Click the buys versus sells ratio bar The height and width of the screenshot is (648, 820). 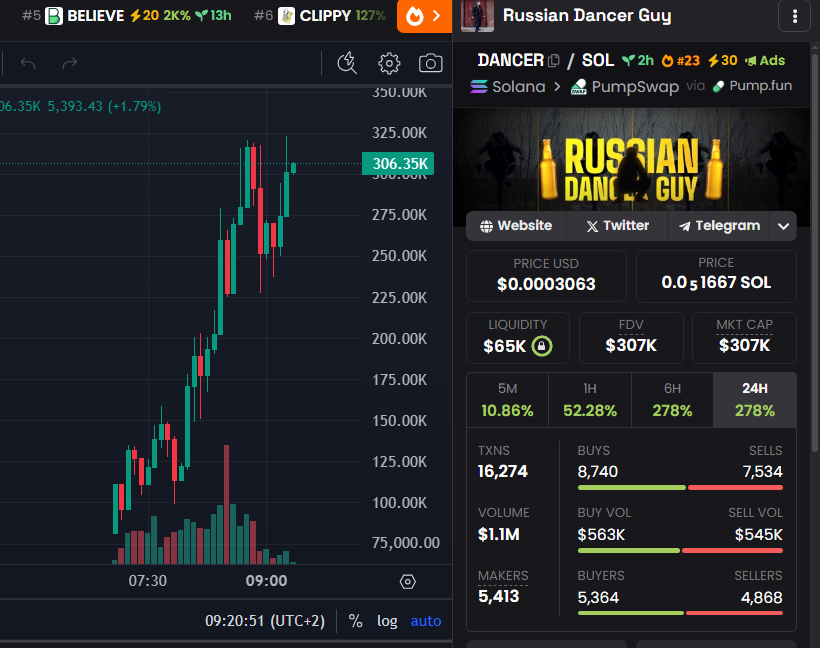[x=680, y=487]
